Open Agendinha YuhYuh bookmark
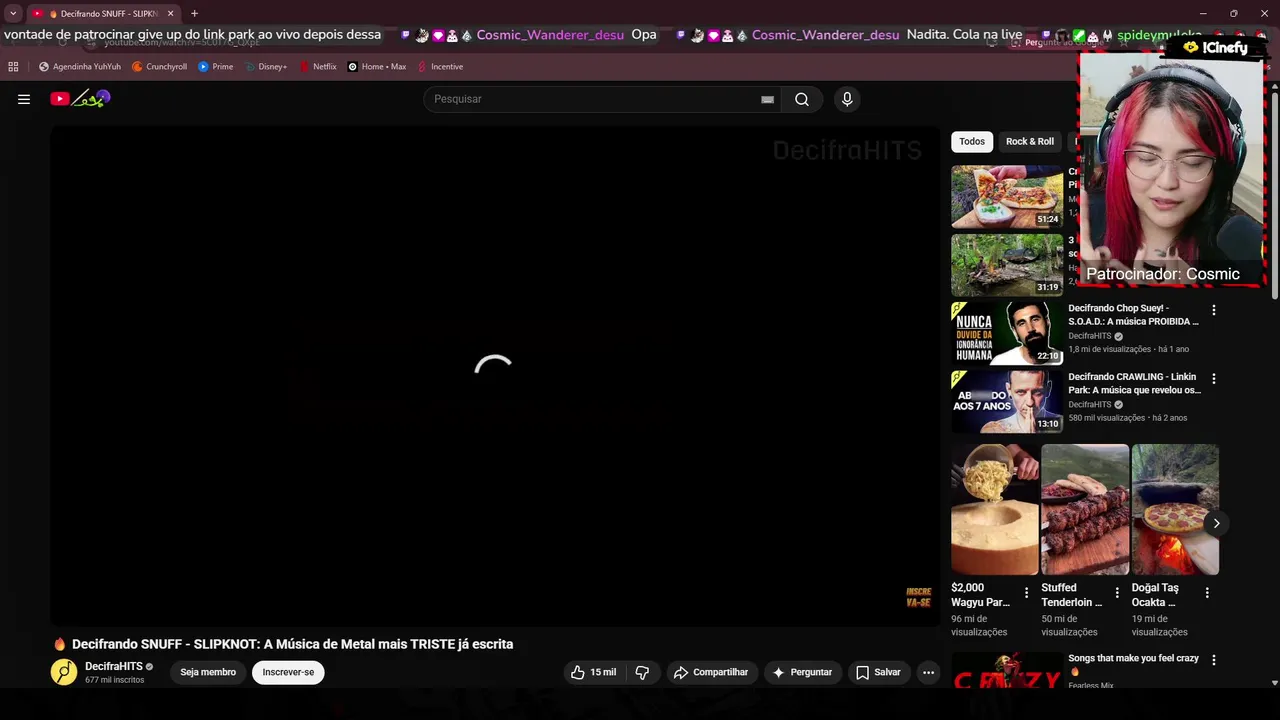The width and height of the screenshot is (1280, 720). (x=80, y=67)
